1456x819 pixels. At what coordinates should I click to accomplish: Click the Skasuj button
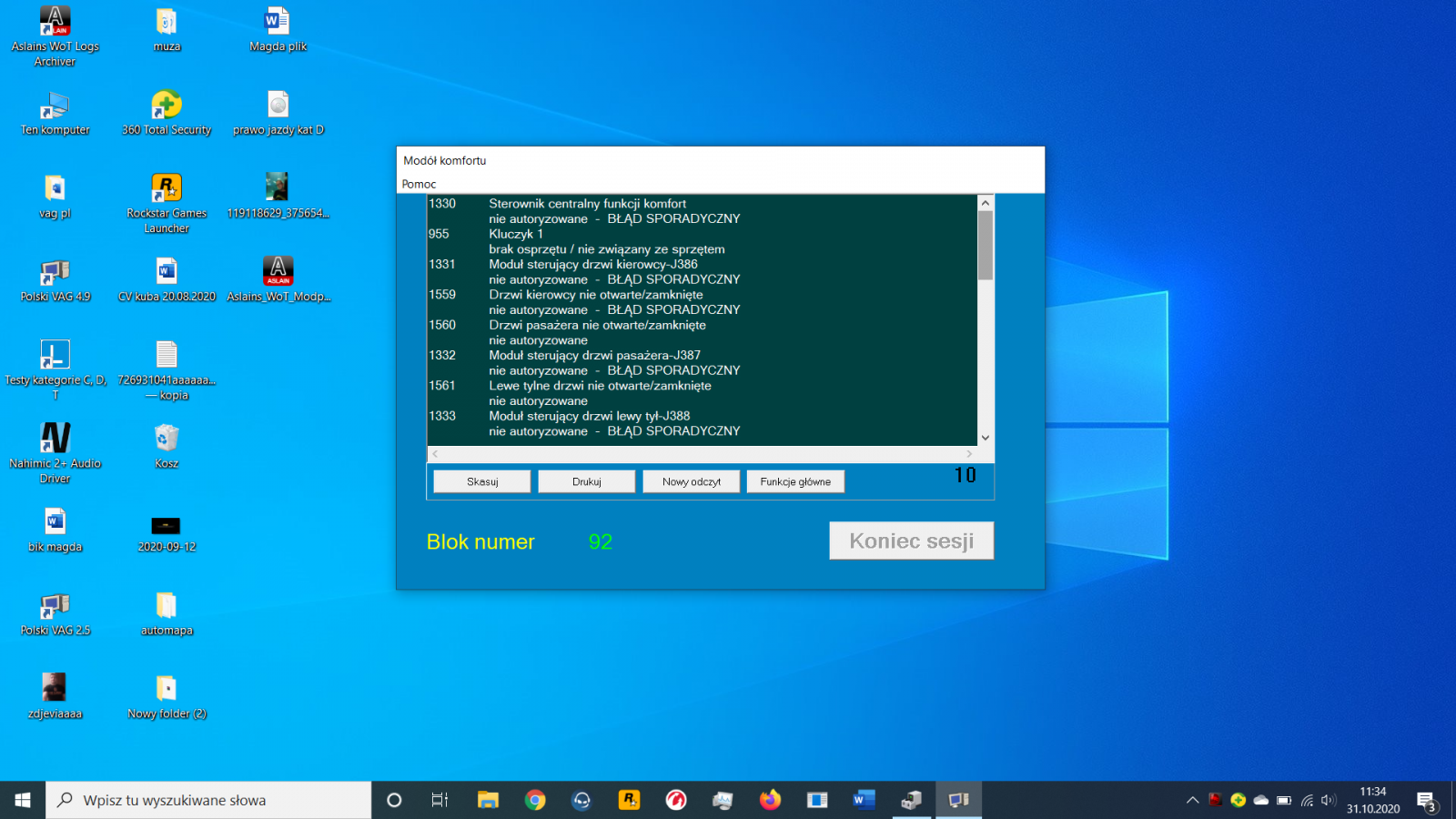482,481
